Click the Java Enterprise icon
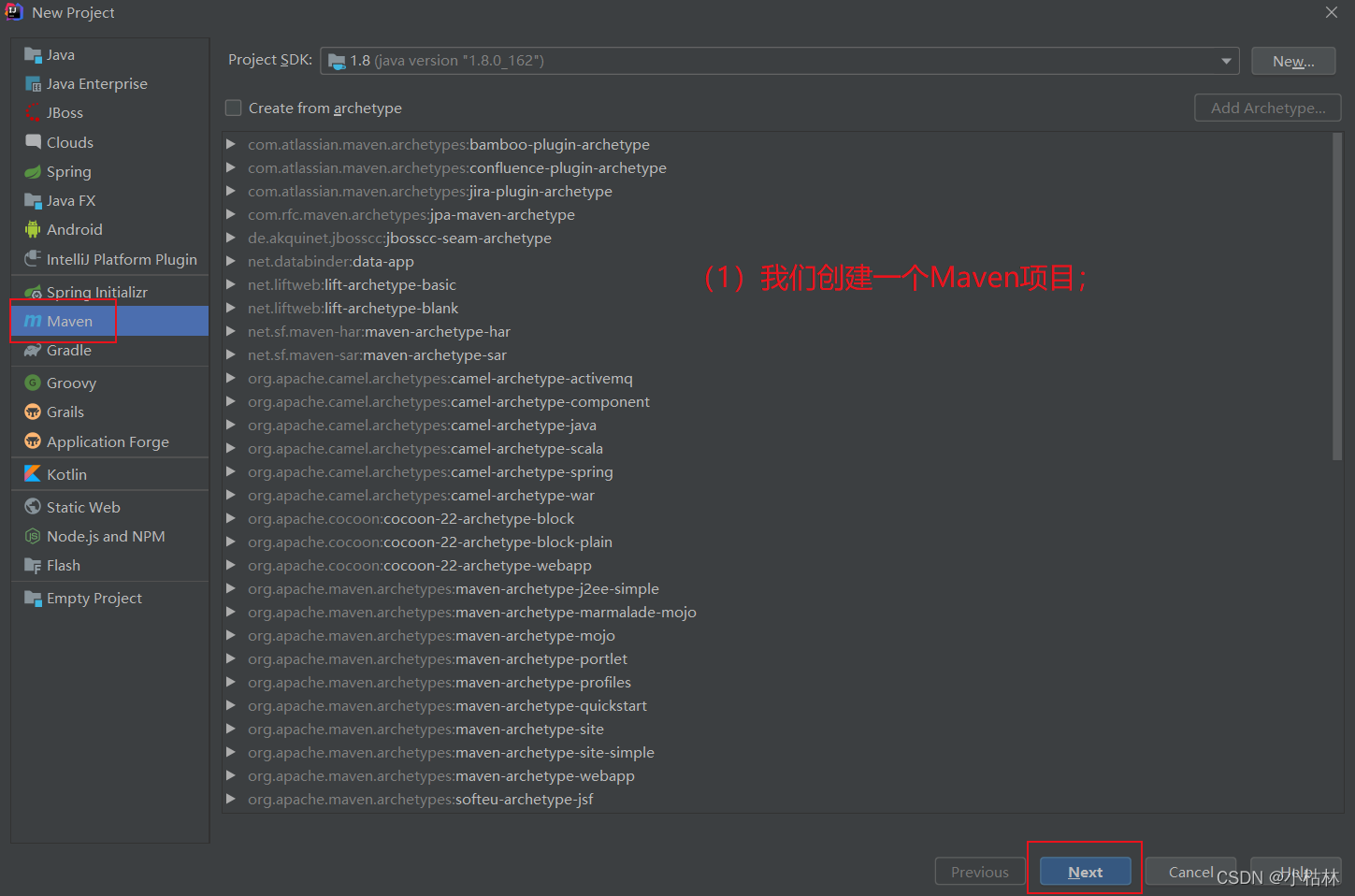 click(33, 84)
